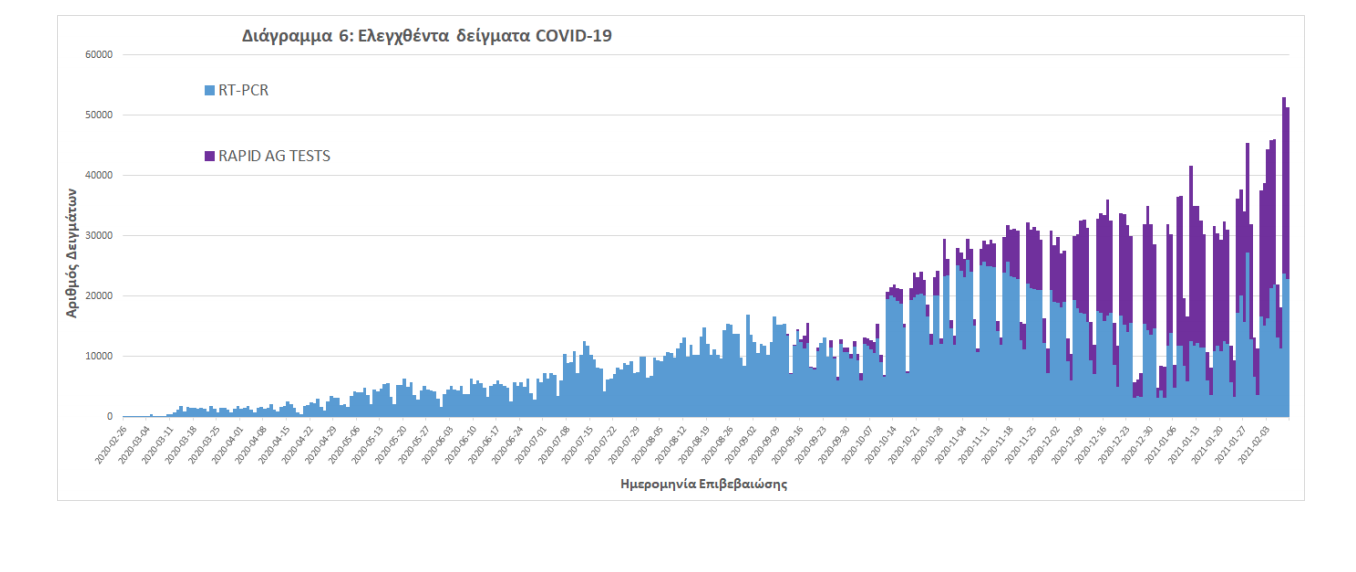Click the 0 y-axis tick label
Viewport: 1356px width, 572px height.
pyautogui.click(x=110, y=417)
